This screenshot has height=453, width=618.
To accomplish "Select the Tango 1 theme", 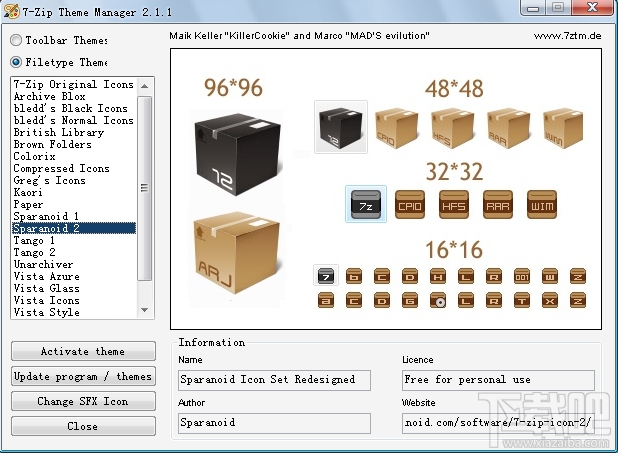I will [74, 240].
